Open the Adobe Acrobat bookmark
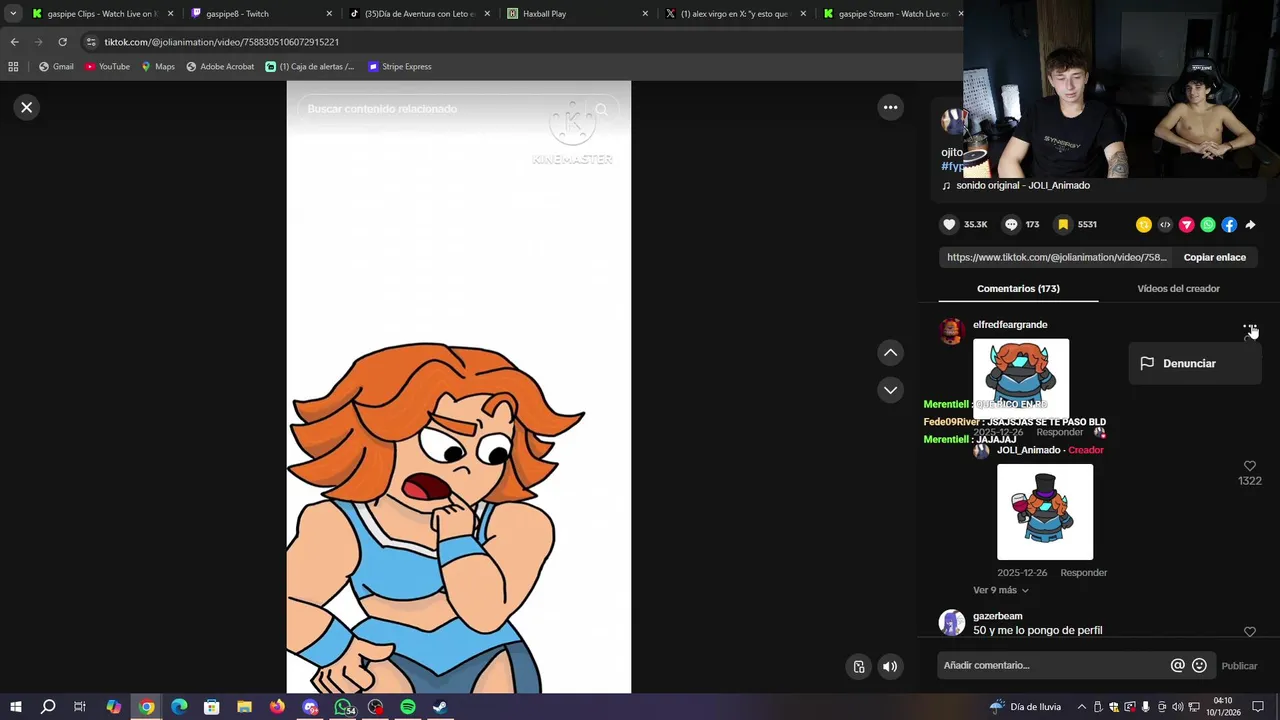The height and width of the screenshot is (720, 1280). [220, 67]
